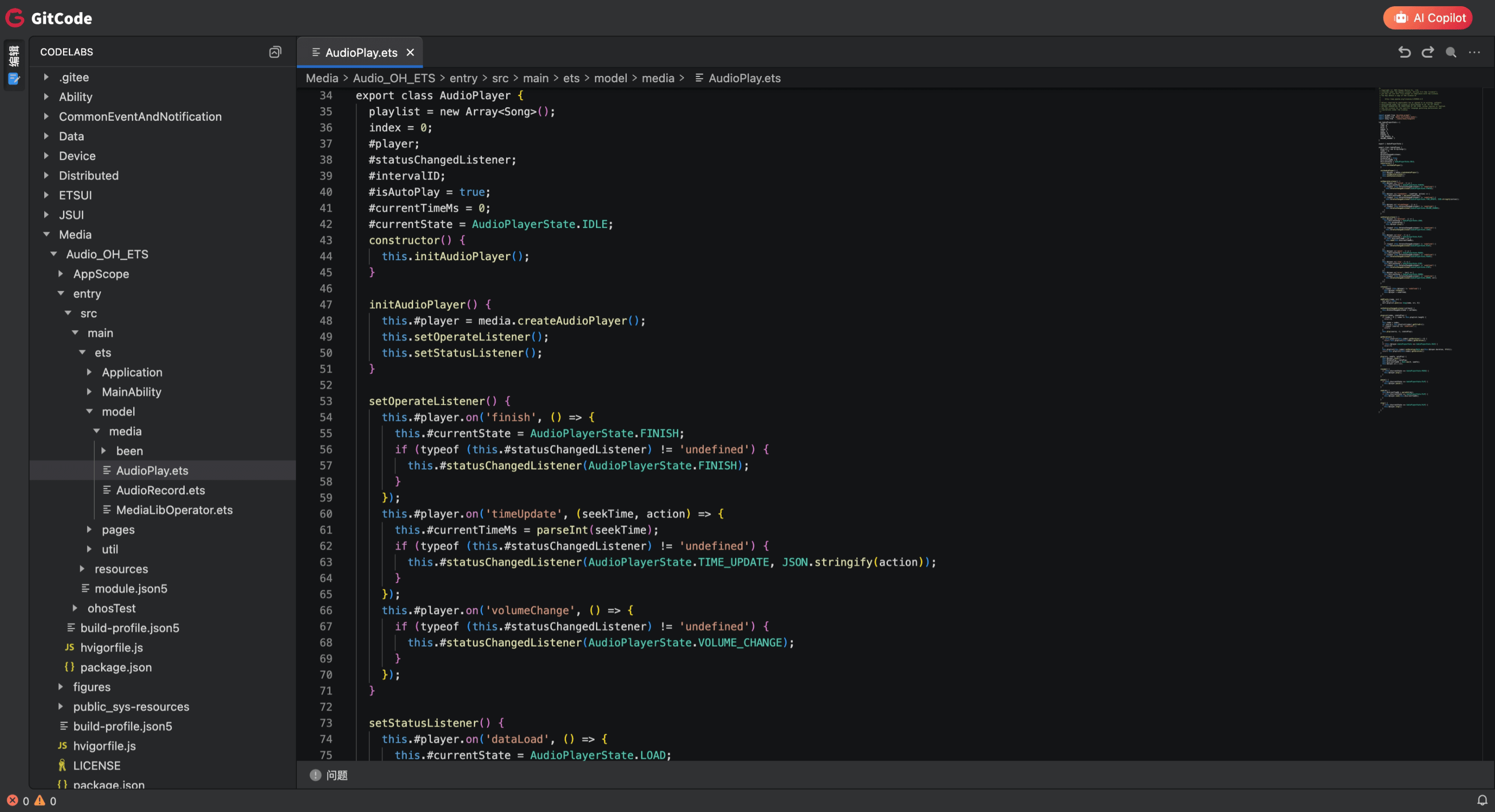Expand the .gitee folder

[x=74, y=77]
